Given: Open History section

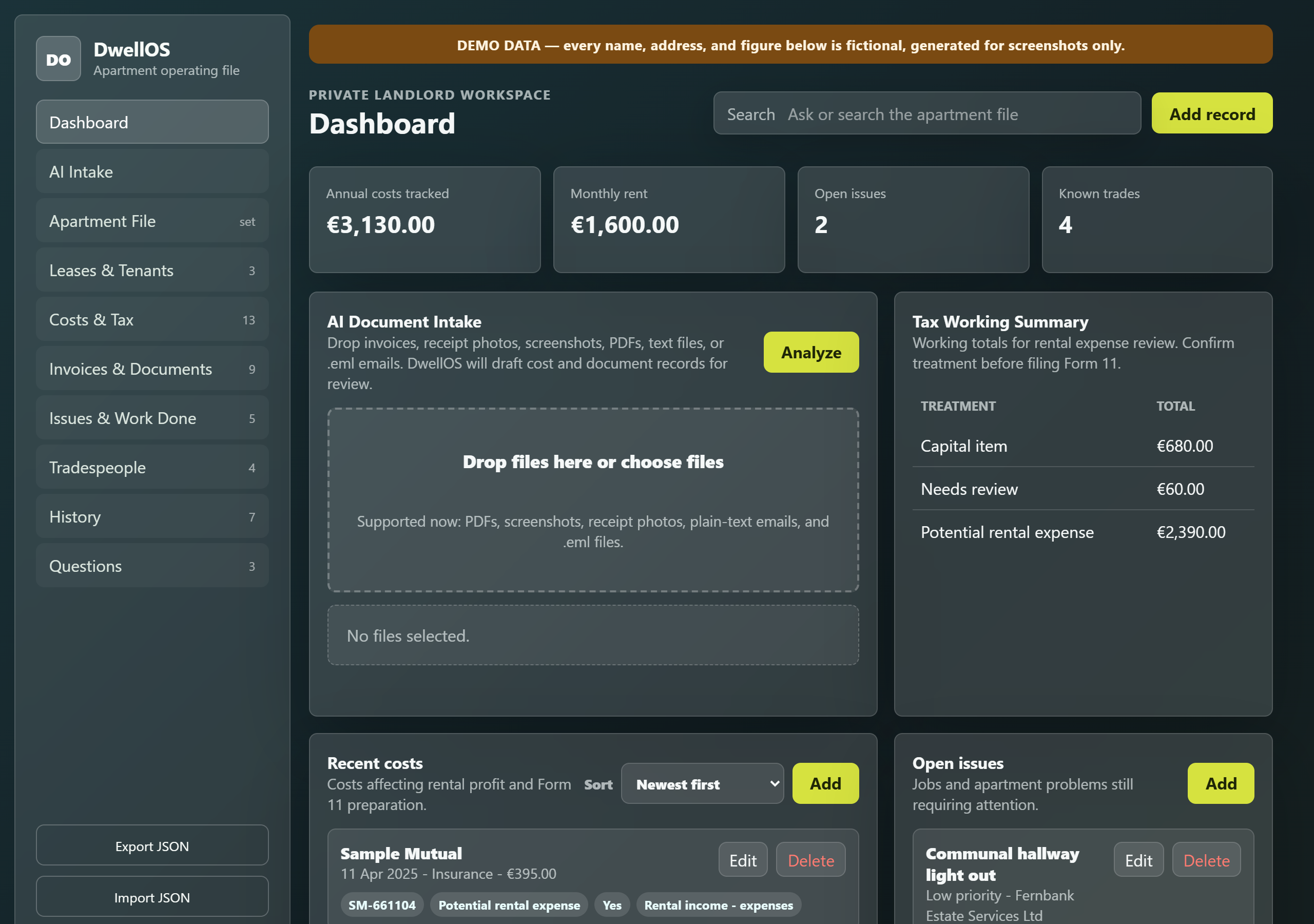Looking at the screenshot, I should pyautogui.click(x=152, y=516).
